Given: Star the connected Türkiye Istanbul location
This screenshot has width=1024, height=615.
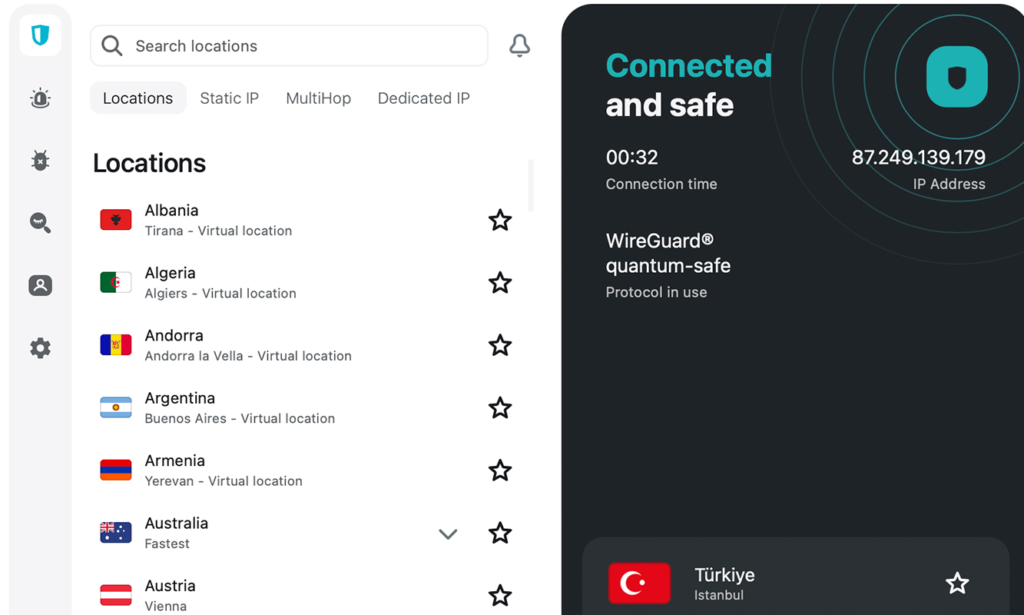Looking at the screenshot, I should coord(957,583).
